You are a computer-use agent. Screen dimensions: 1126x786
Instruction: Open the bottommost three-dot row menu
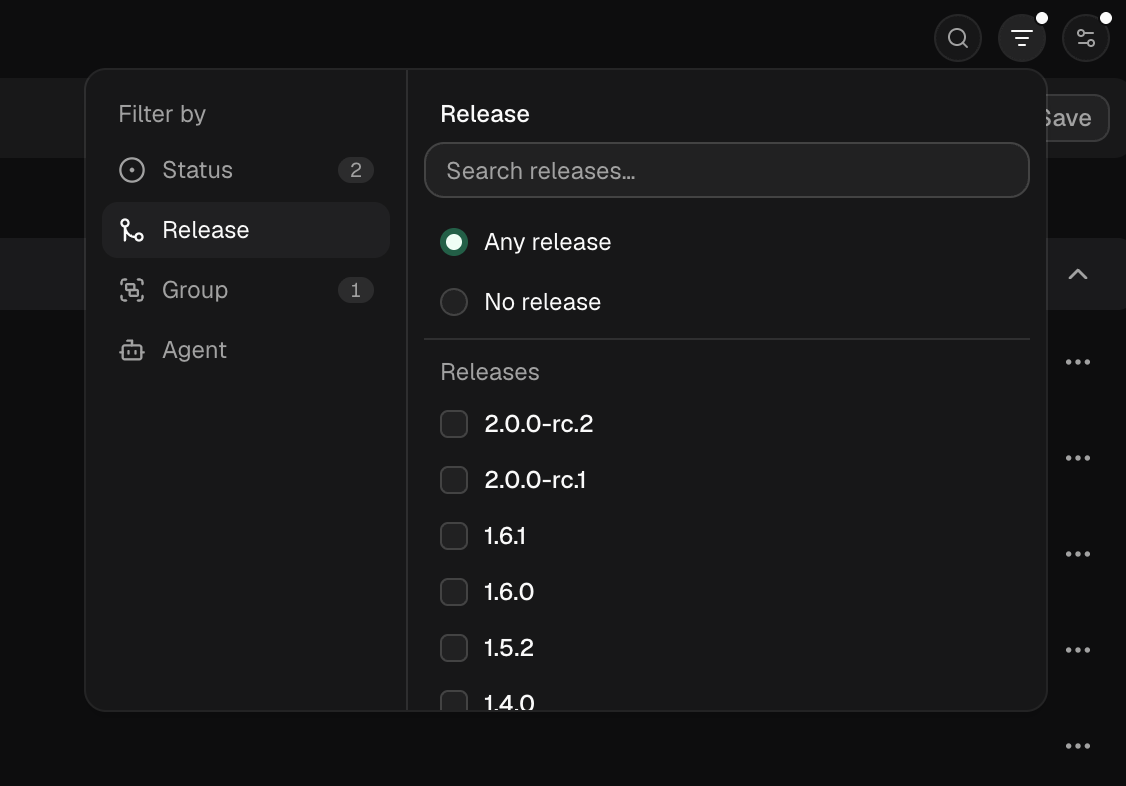[x=1078, y=746]
